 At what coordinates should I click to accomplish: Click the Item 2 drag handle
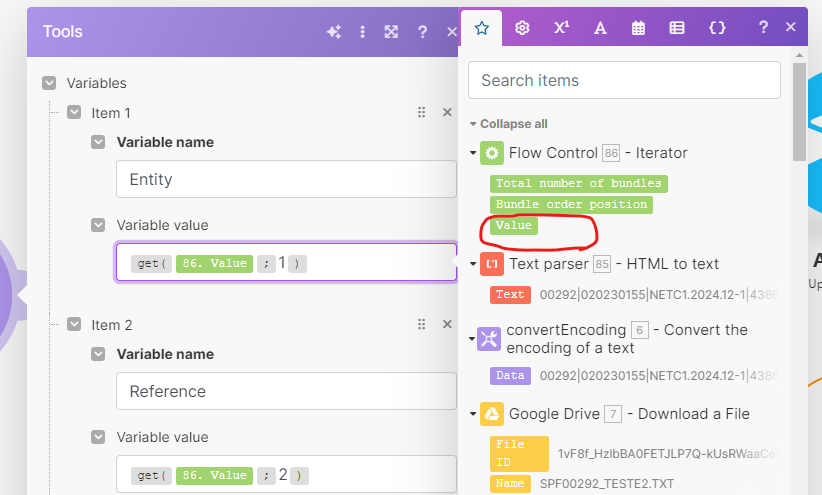click(x=421, y=324)
